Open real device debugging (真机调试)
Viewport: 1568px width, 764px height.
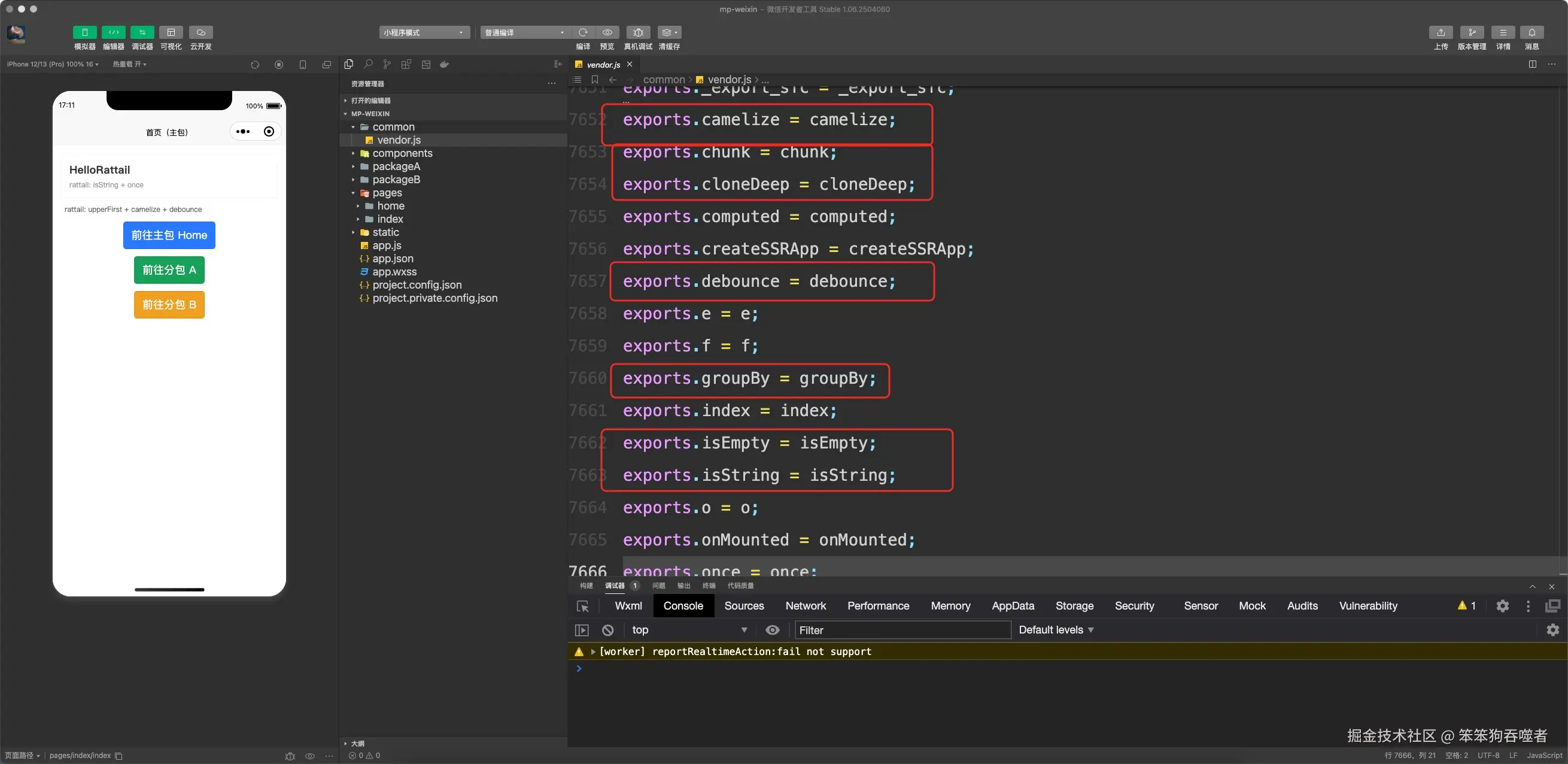pos(637,32)
